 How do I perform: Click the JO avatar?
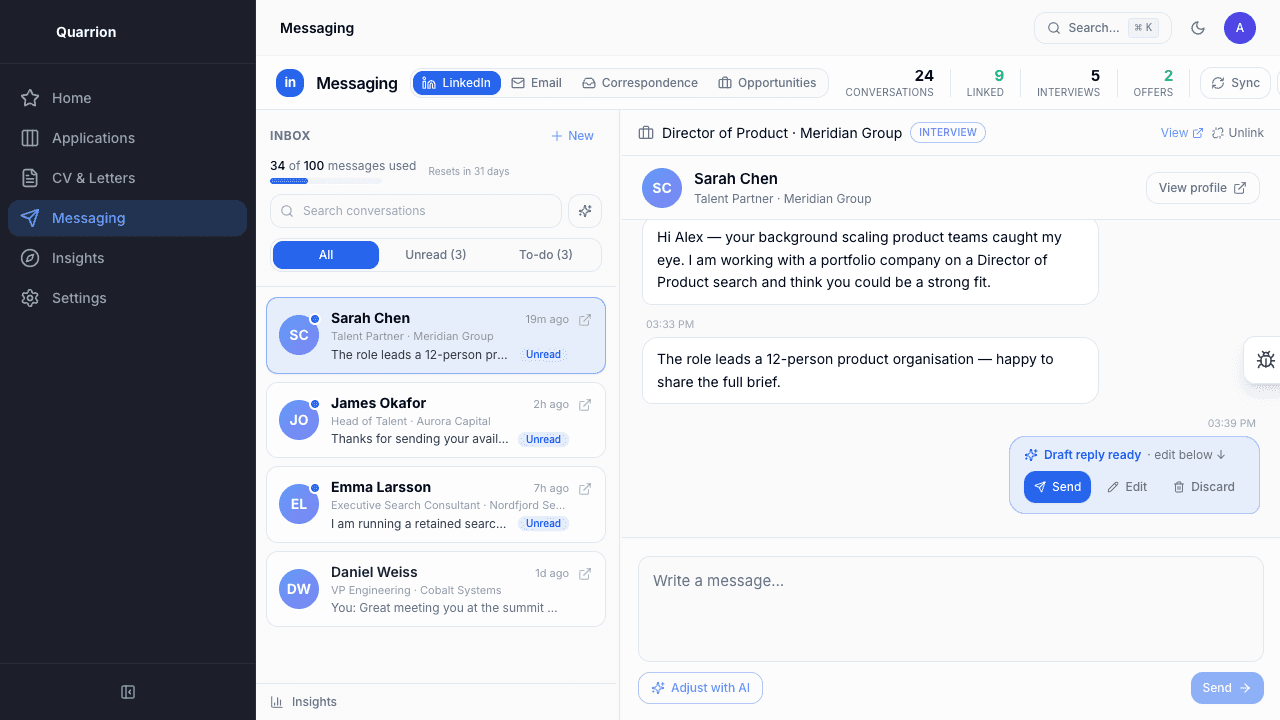click(299, 420)
